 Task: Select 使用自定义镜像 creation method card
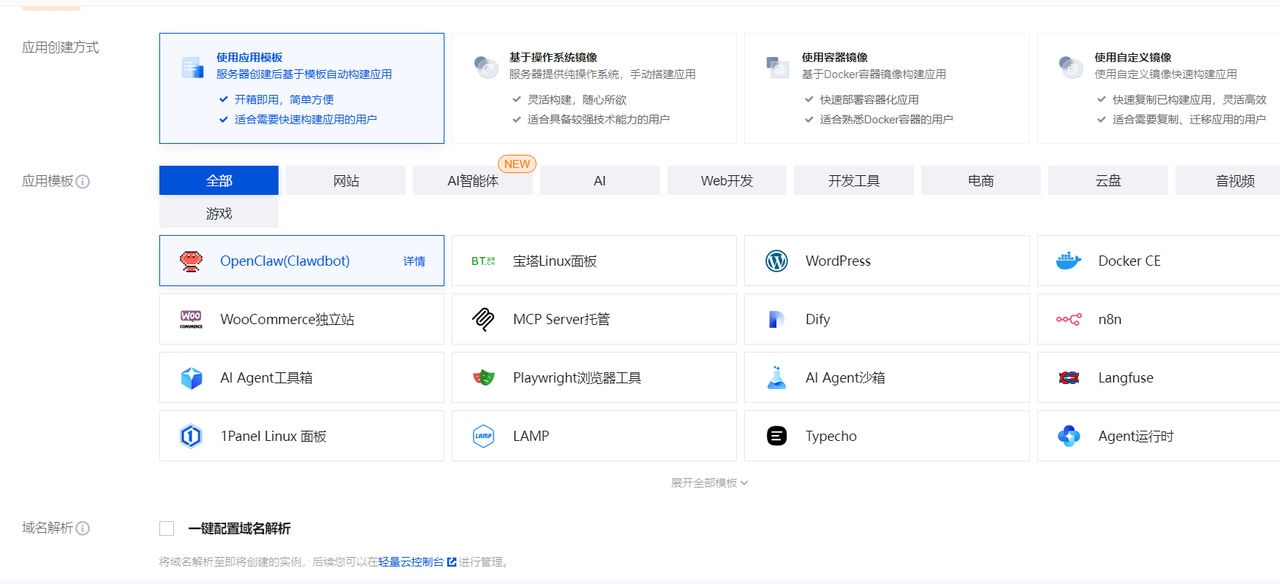coord(1159,88)
